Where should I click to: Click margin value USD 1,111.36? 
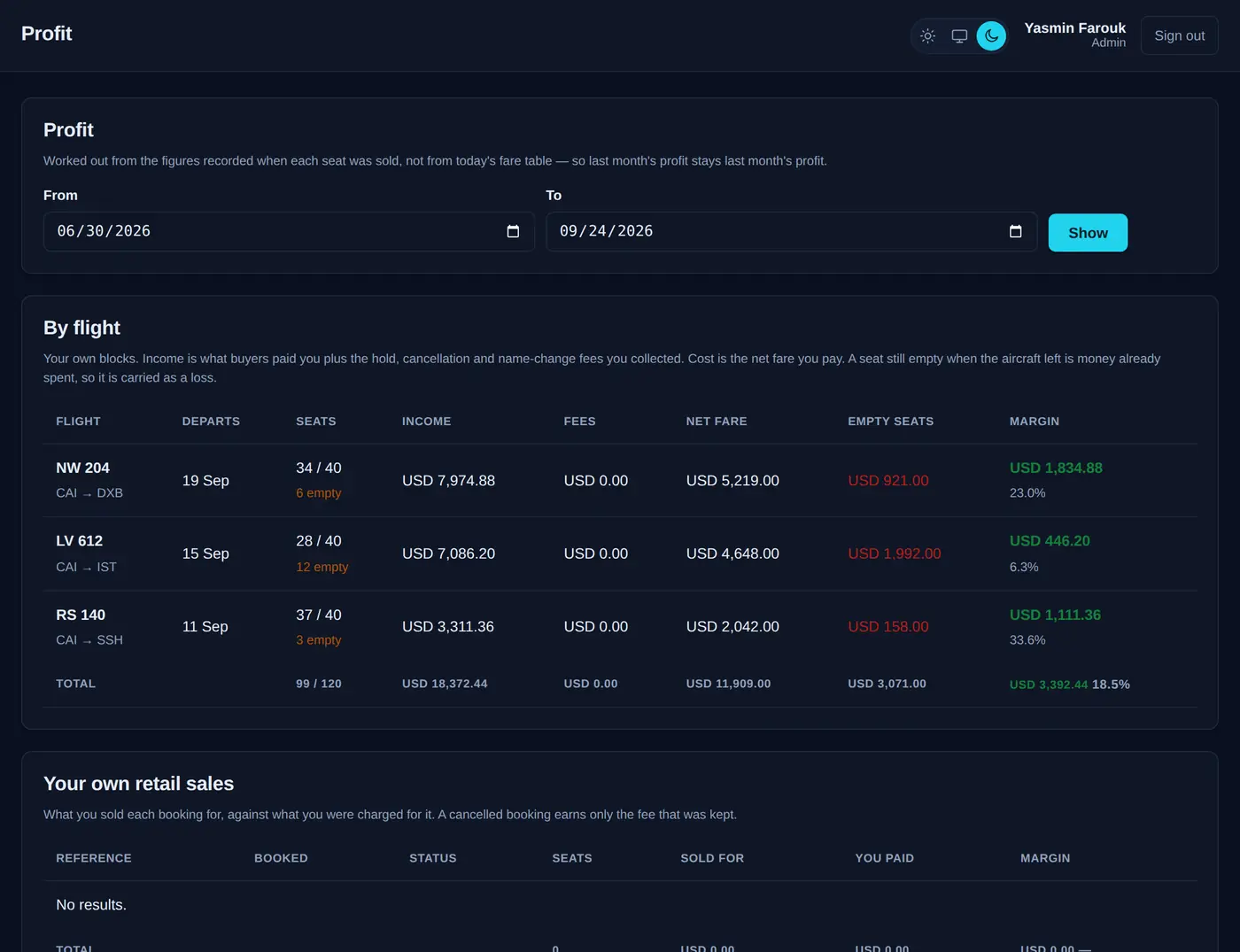tap(1055, 615)
